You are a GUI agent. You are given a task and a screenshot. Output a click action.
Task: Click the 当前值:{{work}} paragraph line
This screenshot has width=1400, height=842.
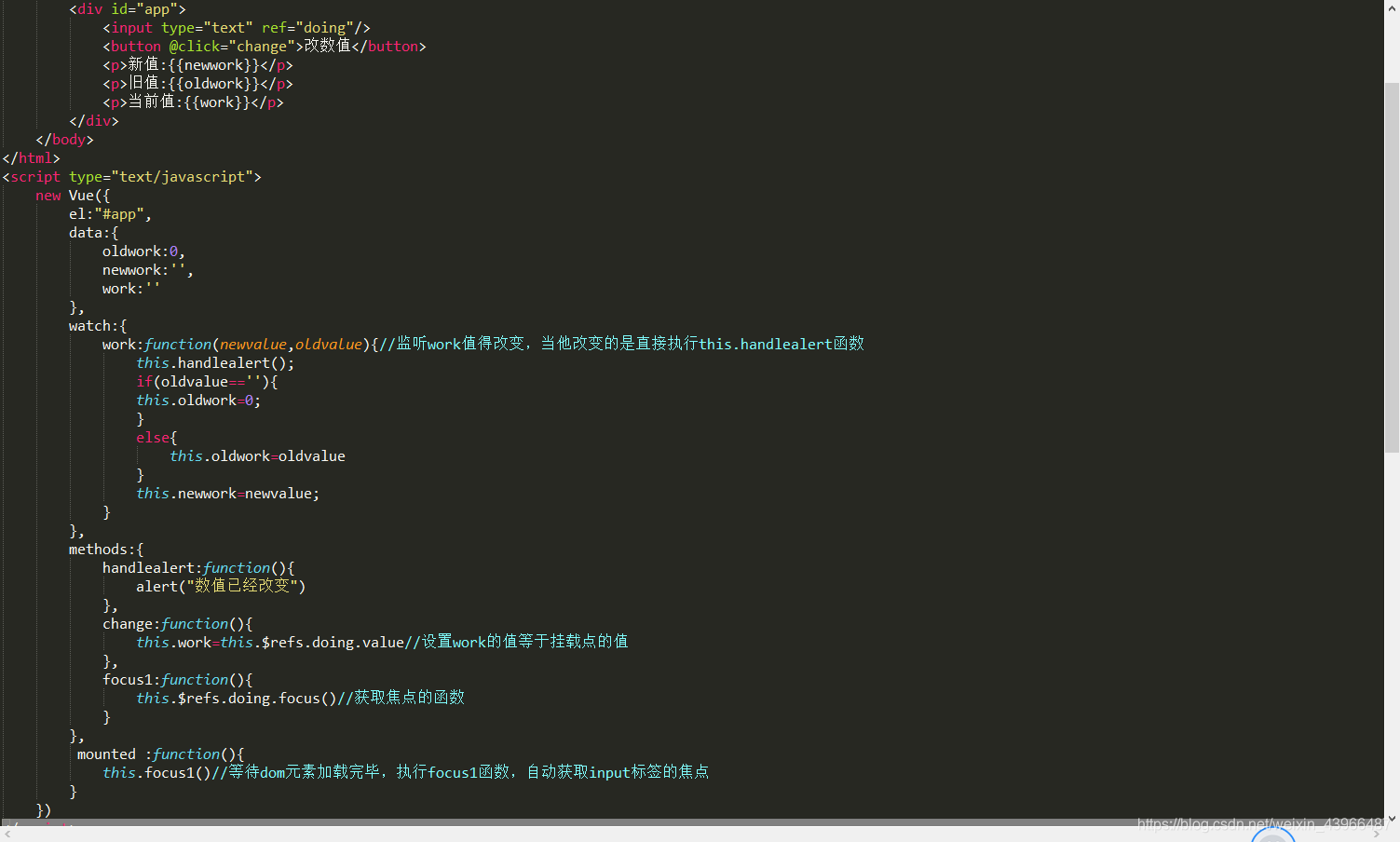point(193,102)
